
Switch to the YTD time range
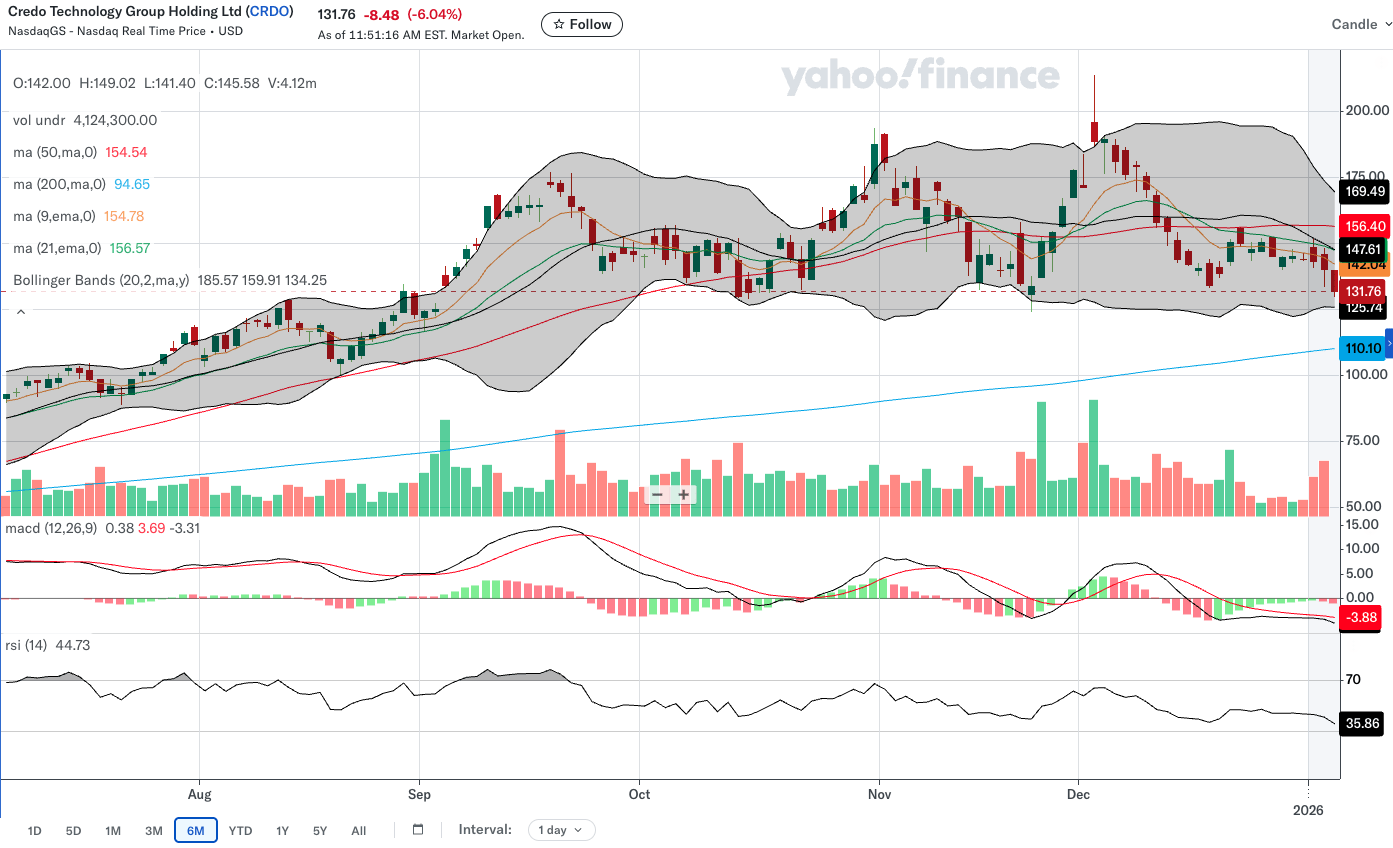coord(240,830)
